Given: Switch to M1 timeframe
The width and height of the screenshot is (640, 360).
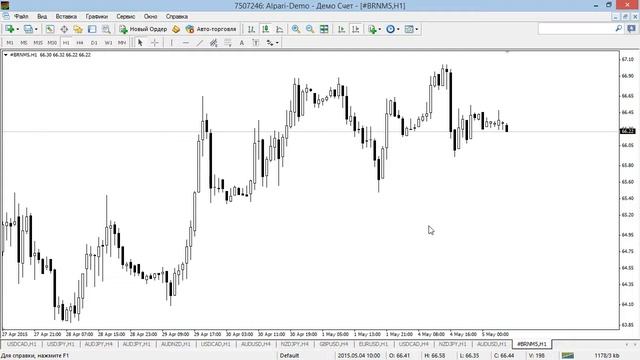Looking at the screenshot, I should coord(10,42).
